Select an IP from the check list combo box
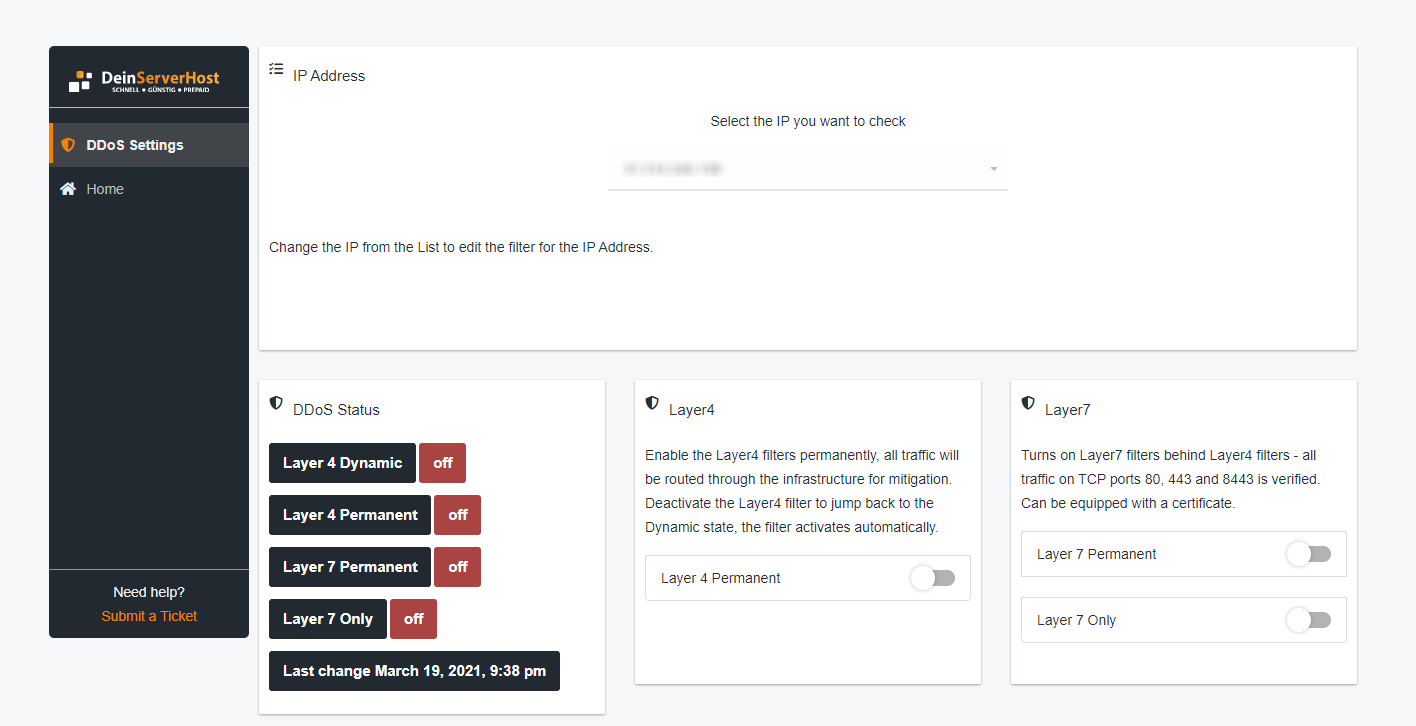 click(x=807, y=168)
